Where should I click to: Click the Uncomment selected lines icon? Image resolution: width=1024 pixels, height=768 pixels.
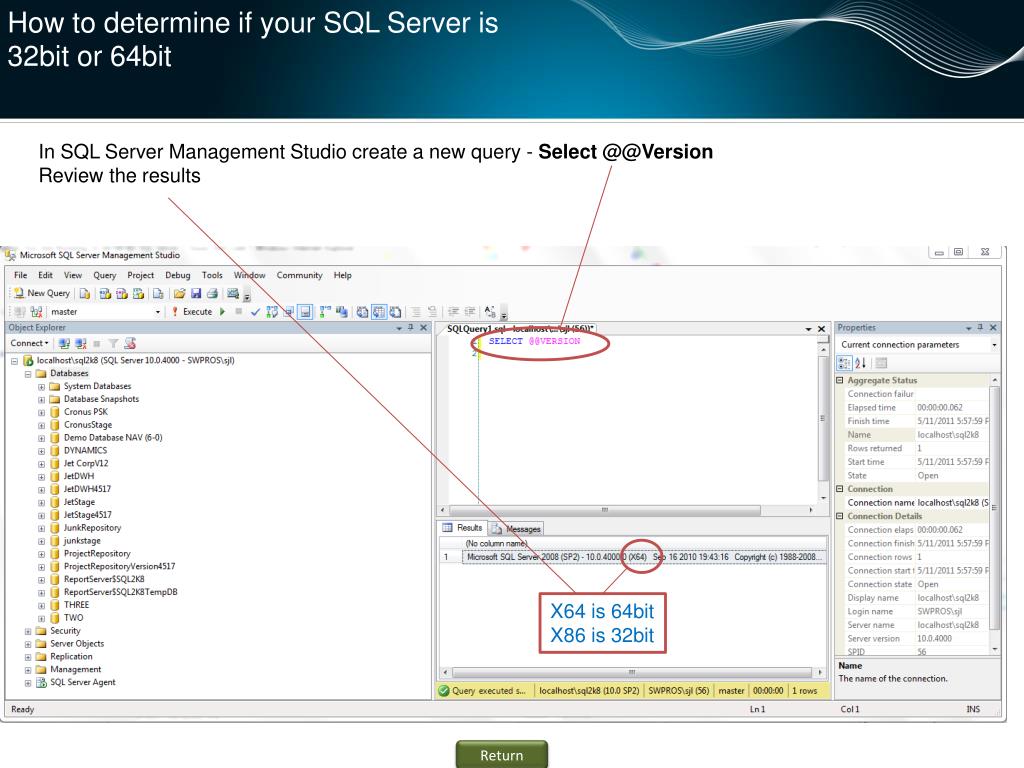coord(432,312)
